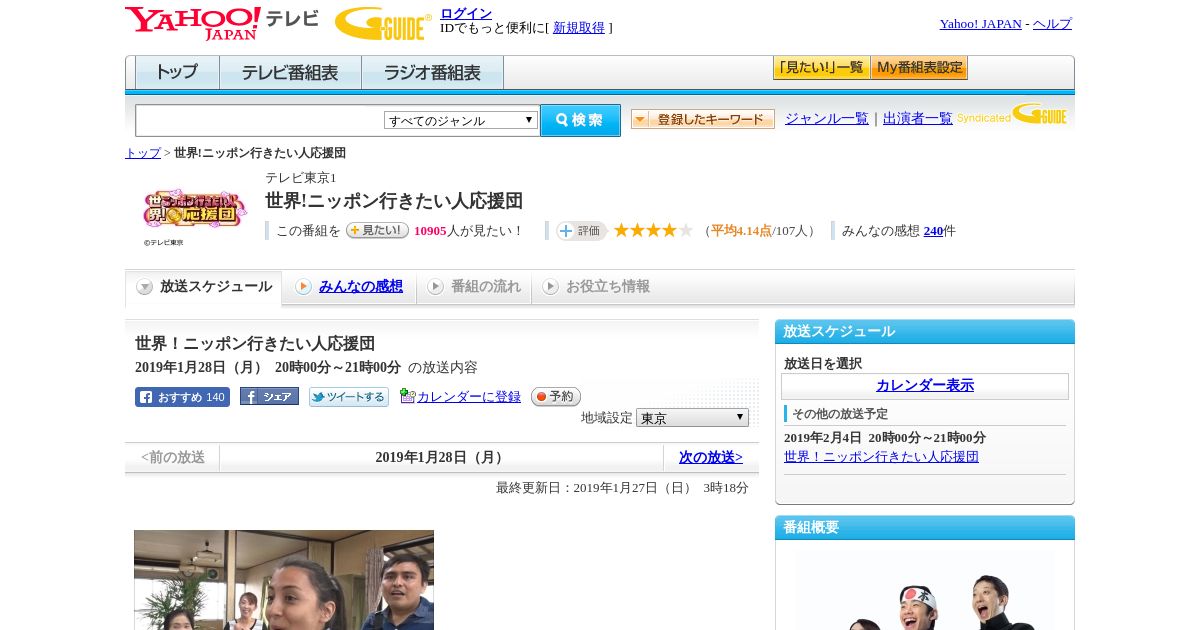Click the calendar plus icon
Viewport: 1200px width, 630px height.
407,396
